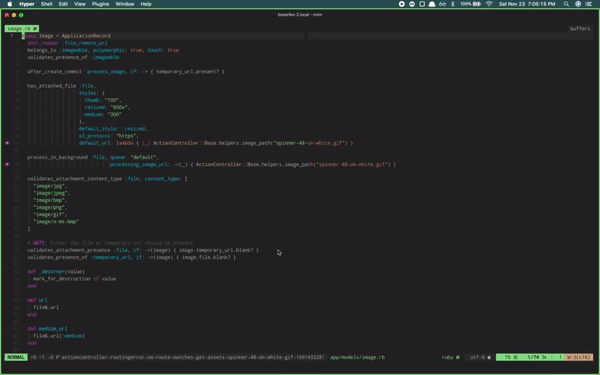Open the Hyper application menu
600x375 pixels.
tap(27, 4)
